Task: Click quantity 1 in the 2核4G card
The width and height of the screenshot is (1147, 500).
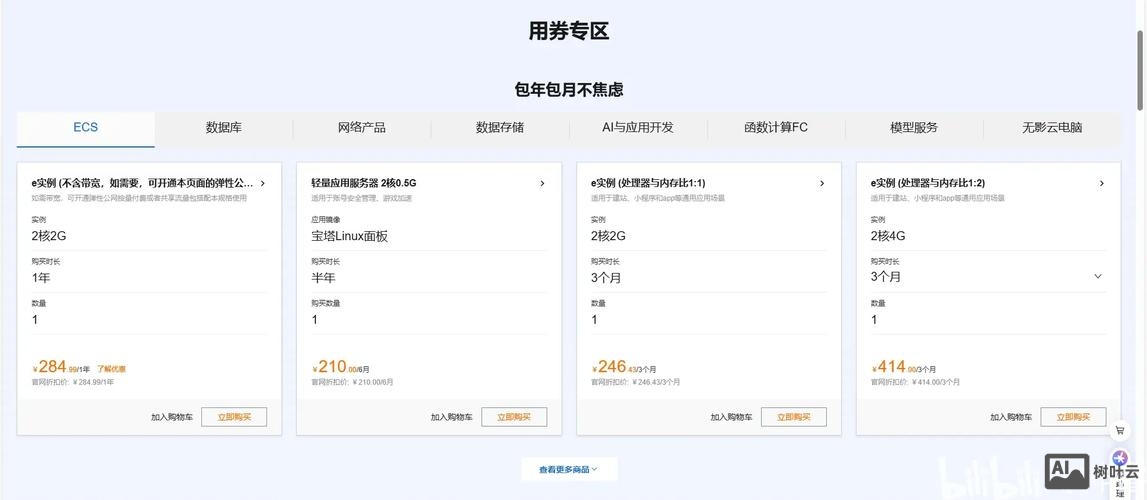Action: (x=874, y=319)
